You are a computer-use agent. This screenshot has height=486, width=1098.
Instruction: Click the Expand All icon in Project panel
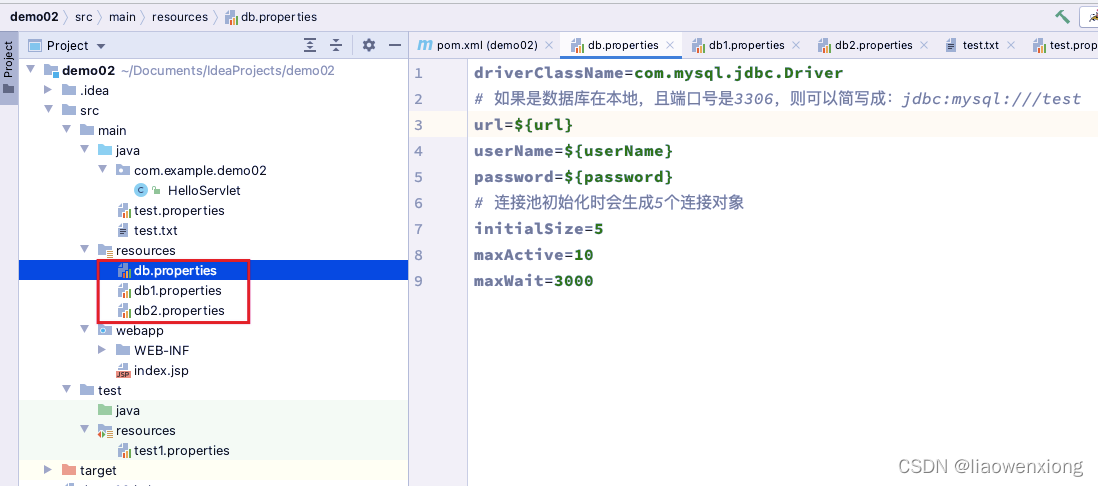(310, 46)
